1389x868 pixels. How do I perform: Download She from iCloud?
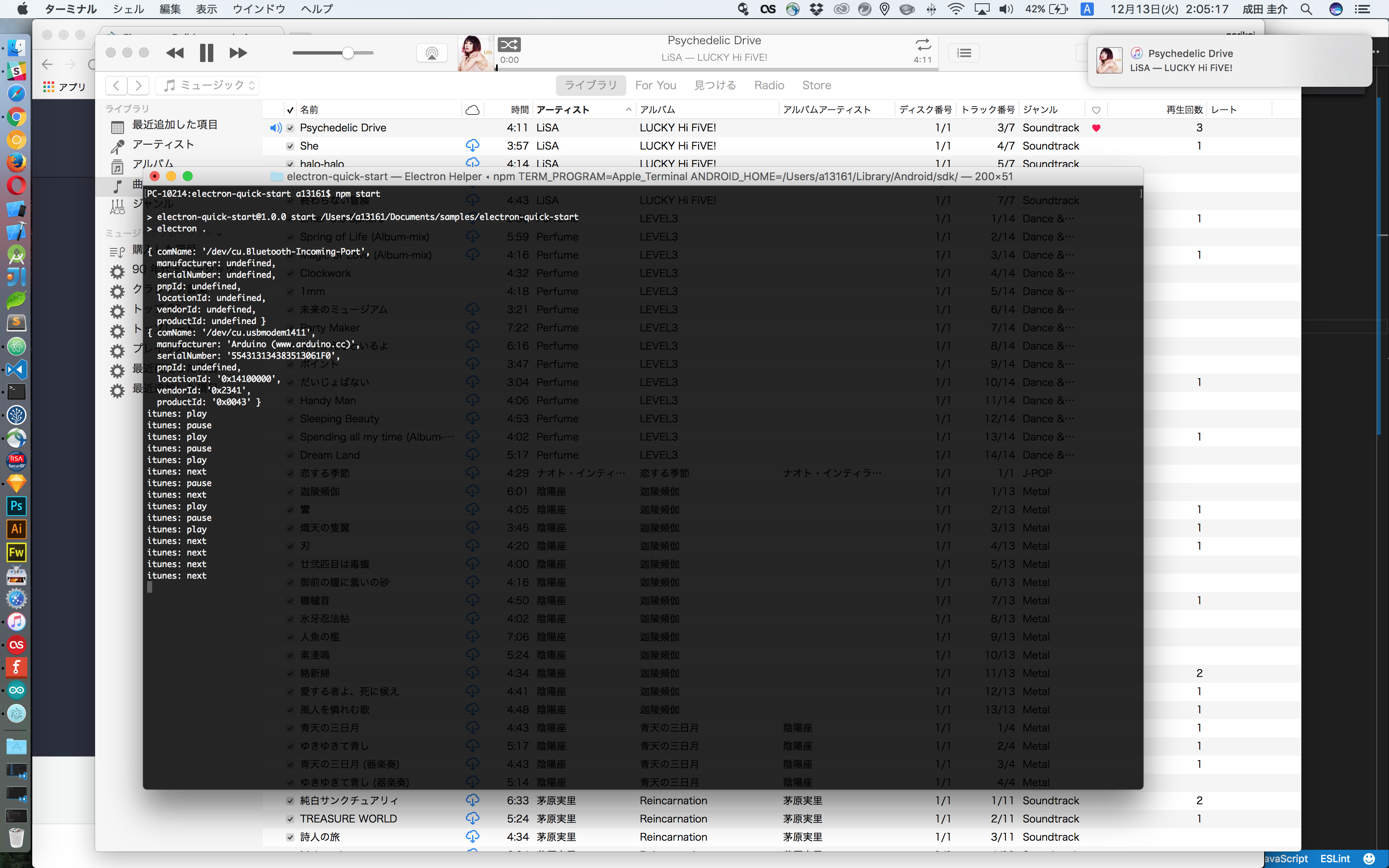click(x=473, y=145)
